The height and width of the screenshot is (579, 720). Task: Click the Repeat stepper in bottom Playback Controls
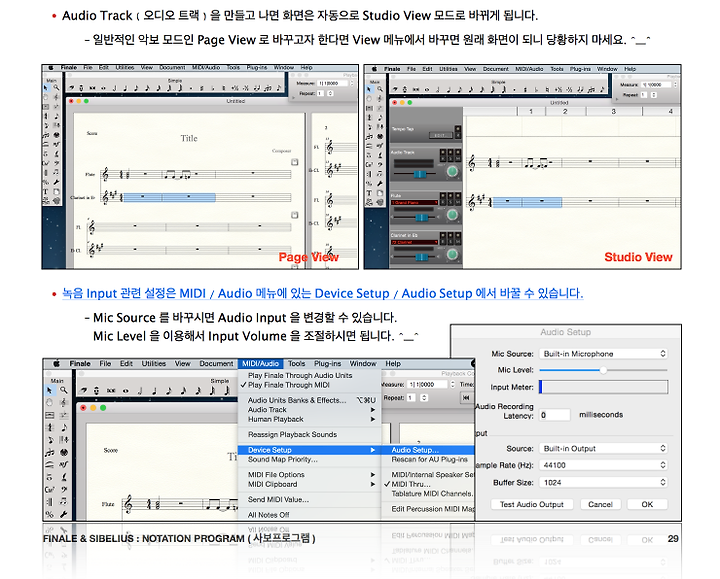(424, 398)
